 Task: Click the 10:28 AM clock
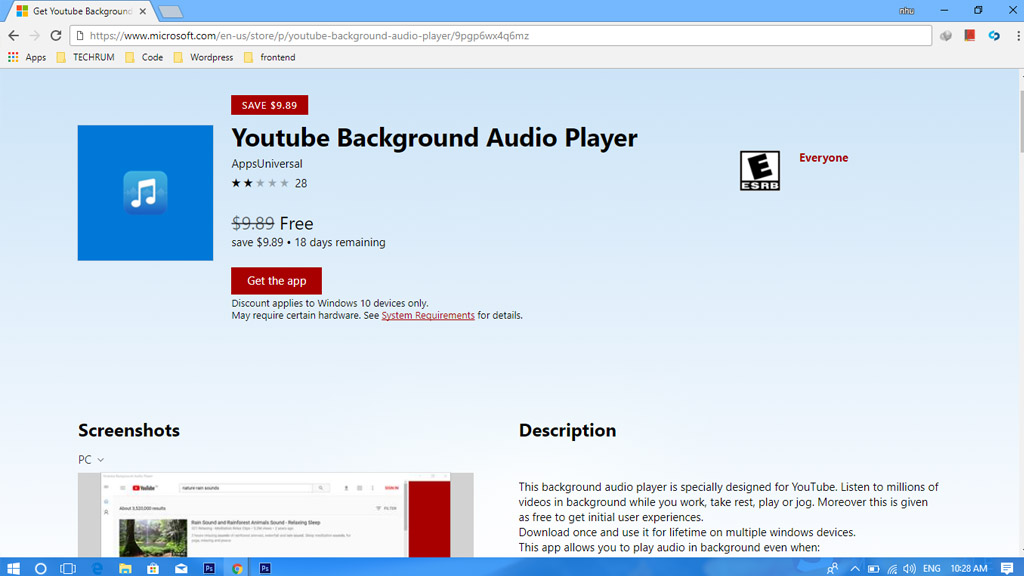(968, 569)
